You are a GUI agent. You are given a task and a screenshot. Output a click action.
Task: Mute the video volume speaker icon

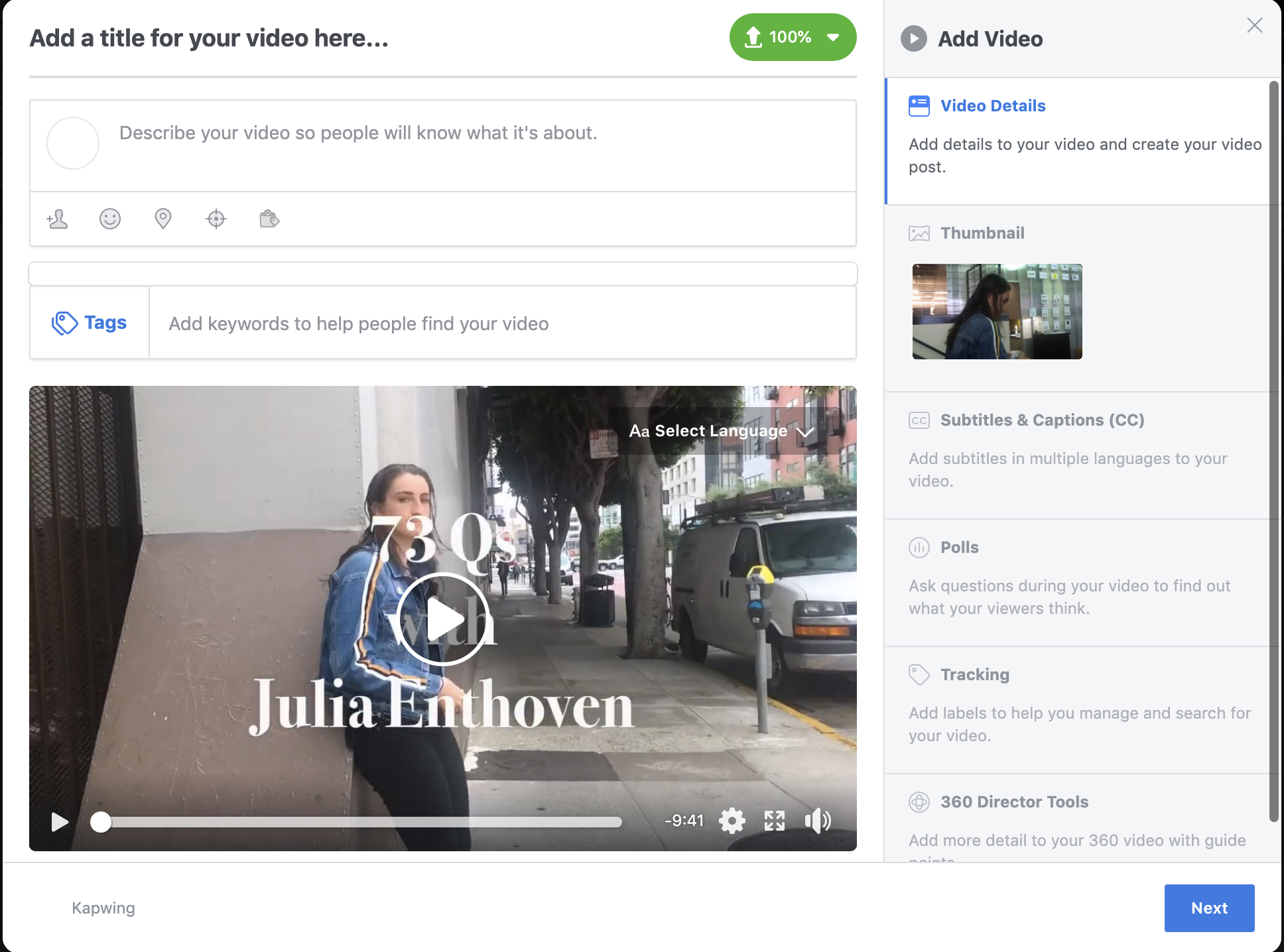[817, 821]
